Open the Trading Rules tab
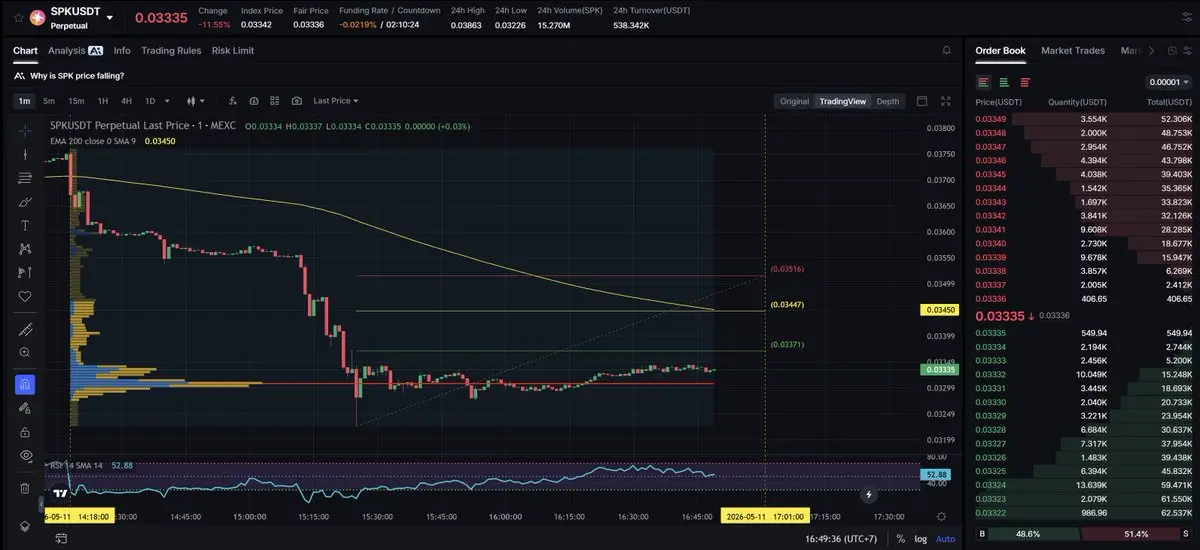The width and height of the screenshot is (1200, 550). 171,50
